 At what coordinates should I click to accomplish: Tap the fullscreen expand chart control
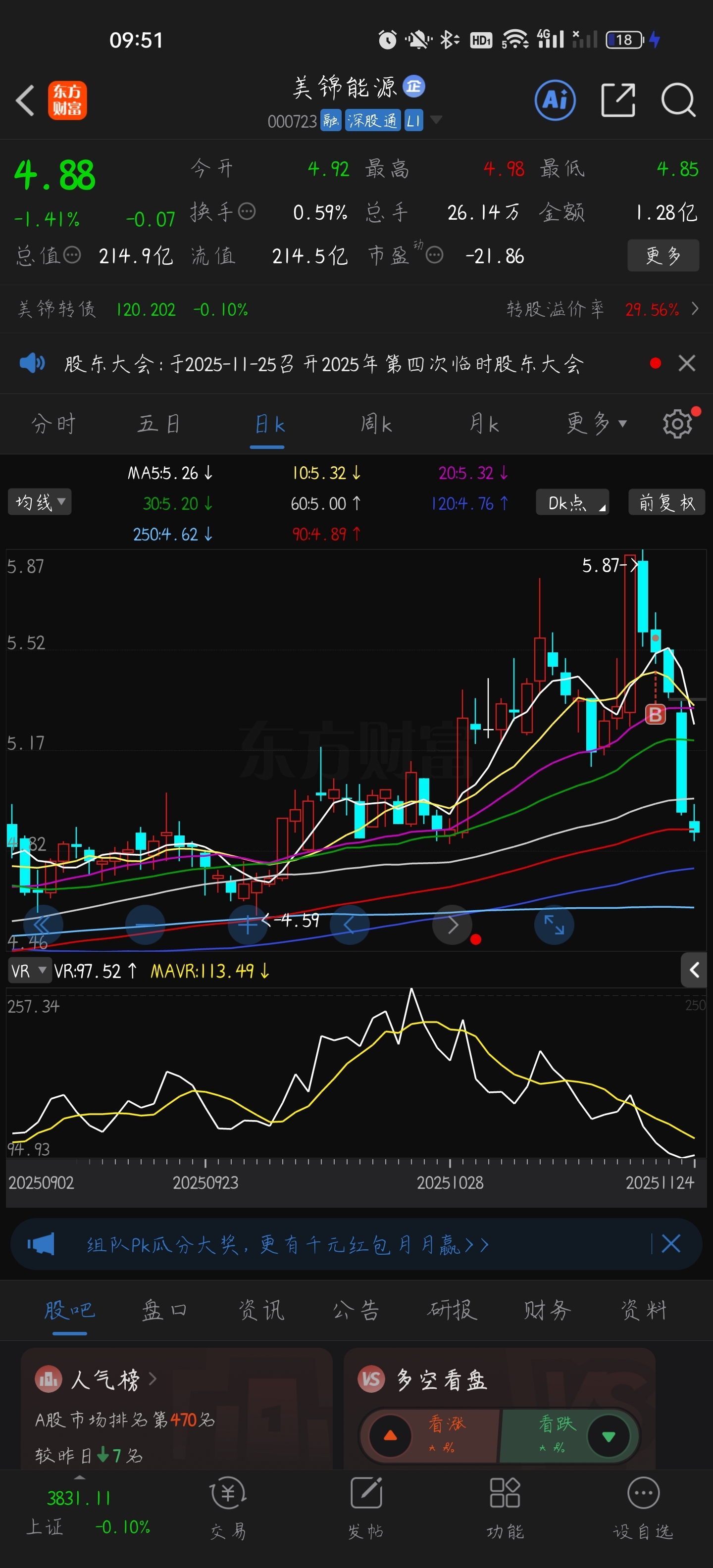554,925
